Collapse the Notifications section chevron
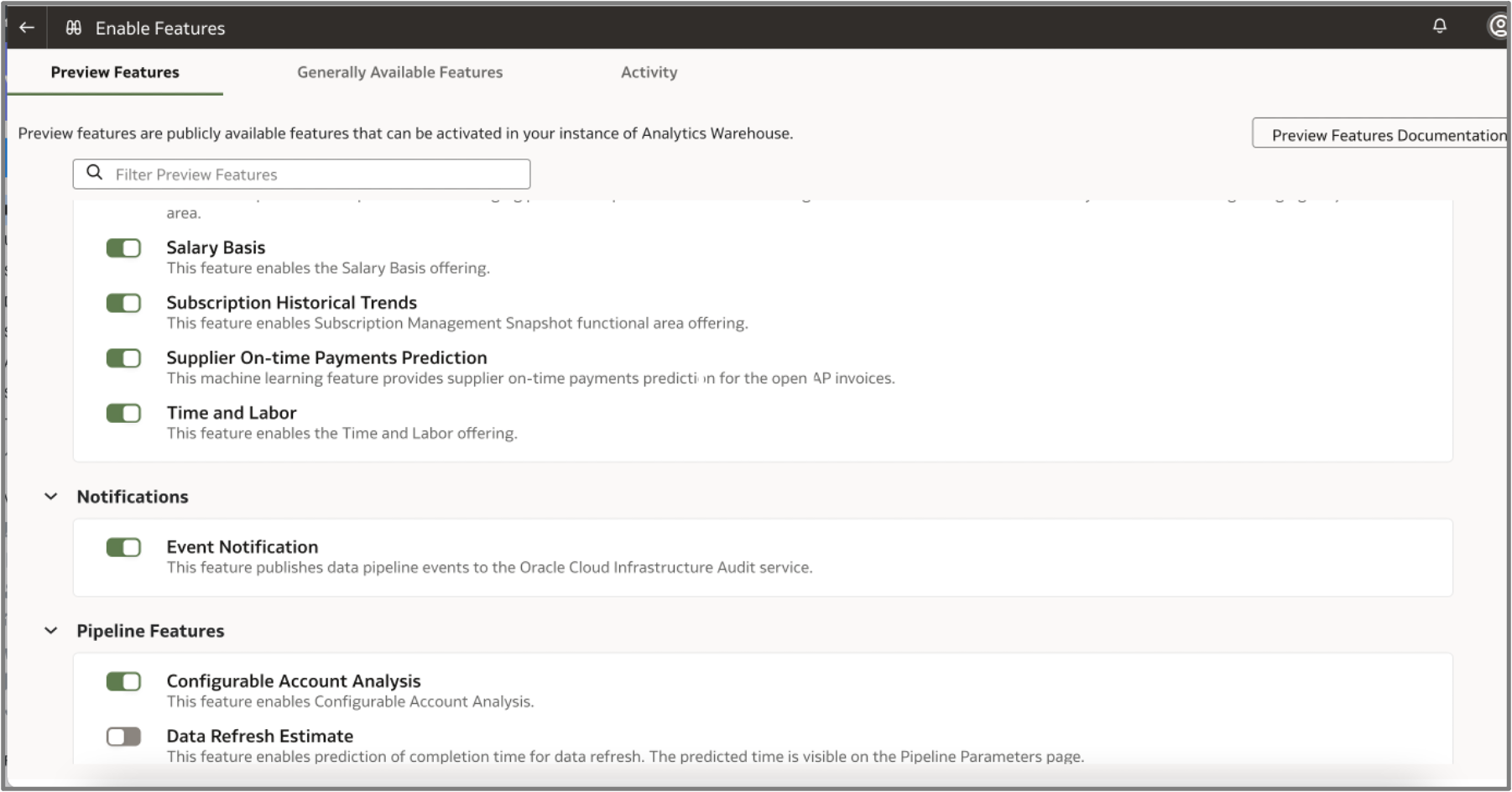 tap(51, 497)
